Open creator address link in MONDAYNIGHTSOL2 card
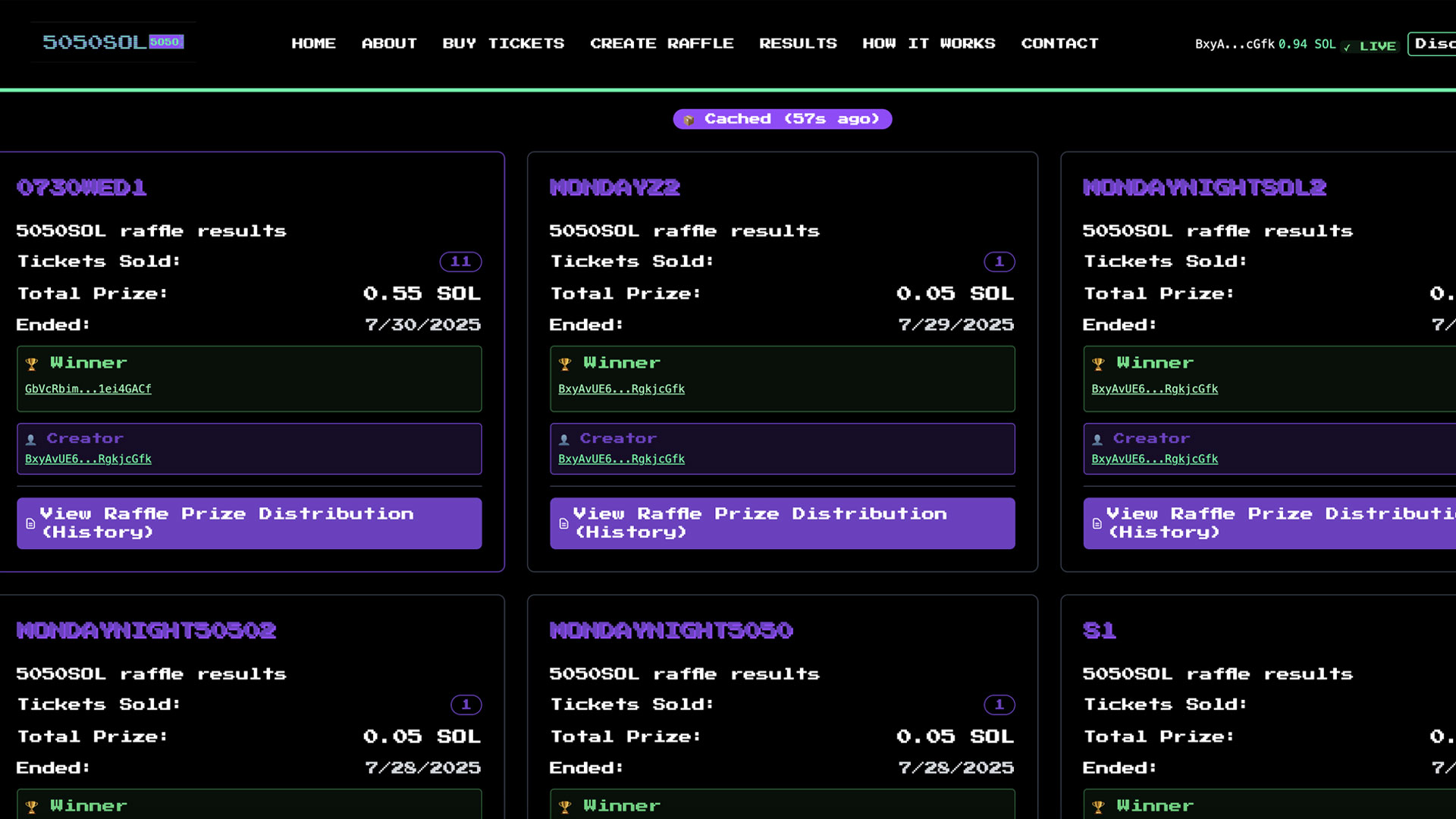1456x819 pixels. point(1154,459)
